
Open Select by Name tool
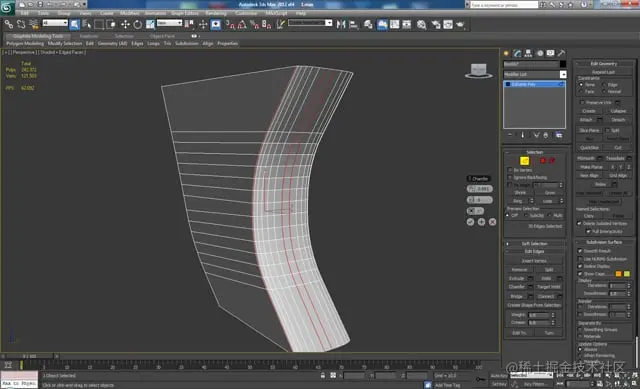coord(87,24)
